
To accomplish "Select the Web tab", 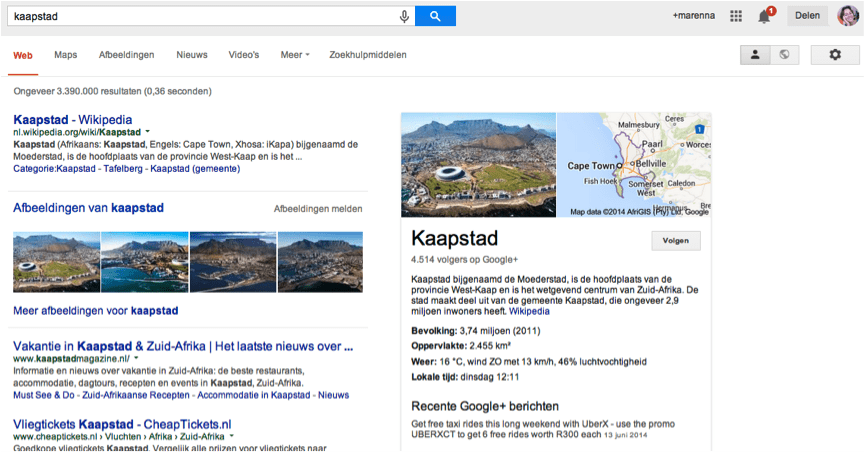I will pyautogui.click(x=23, y=55).
